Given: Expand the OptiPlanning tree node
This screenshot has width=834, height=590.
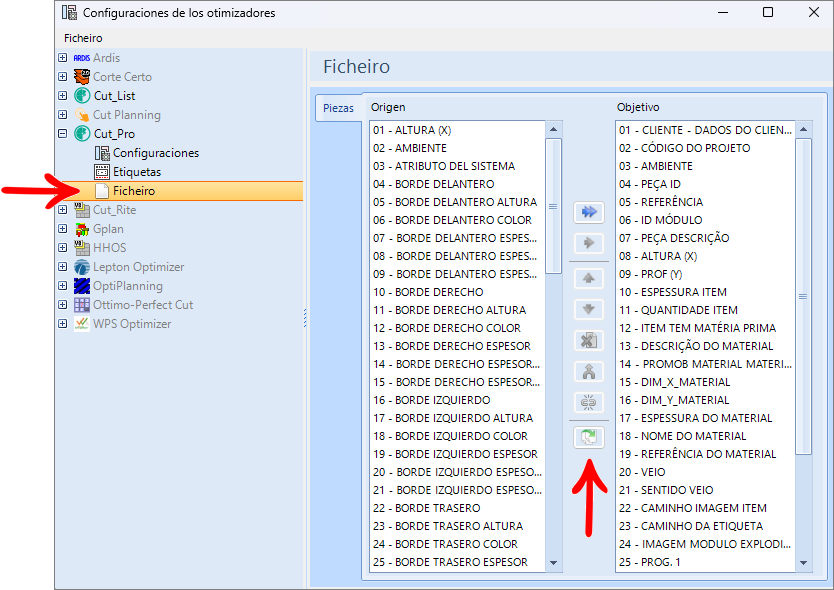Looking at the screenshot, I should point(63,286).
